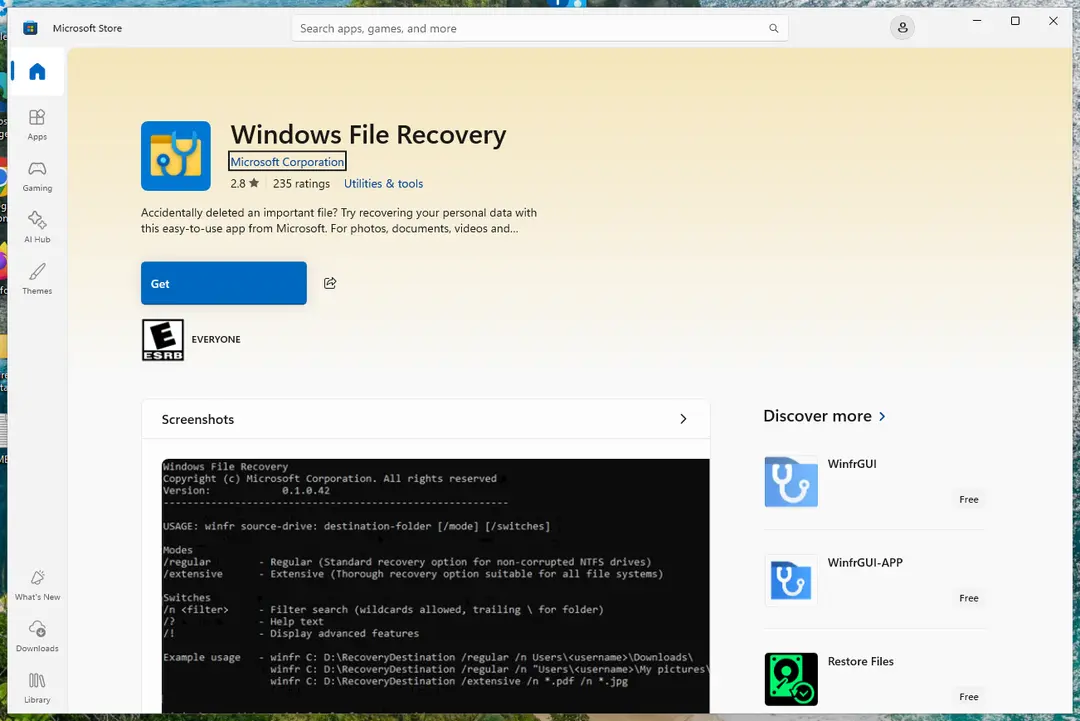This screenshot has width=1080, height=721.
Task: Click the Windows File Recovery title
Action: (x=368, y=134)
